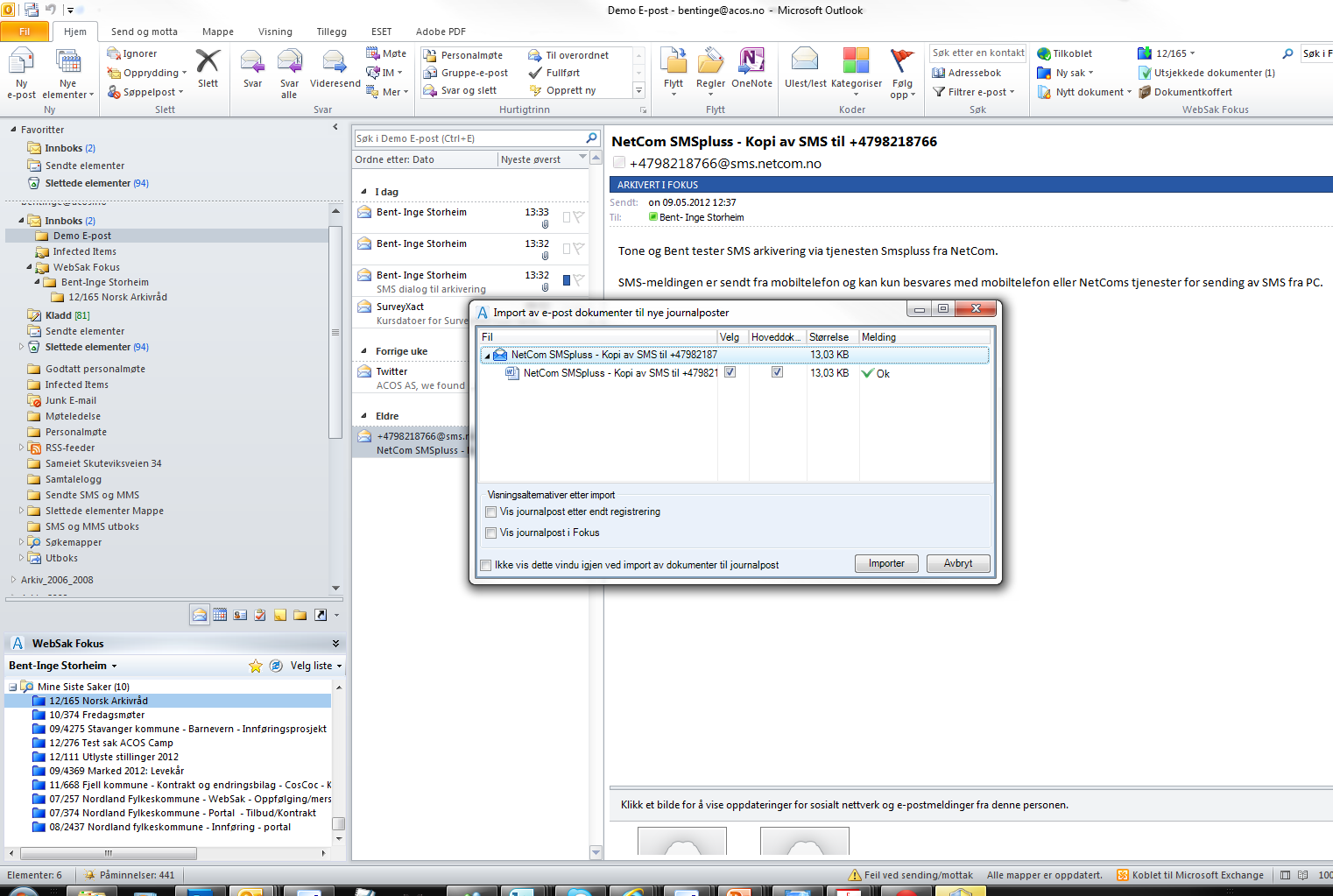Image resolution: width=1333 pixels, height=896 pixels.
Task: Click the Importer button
Action: [886, 563]
